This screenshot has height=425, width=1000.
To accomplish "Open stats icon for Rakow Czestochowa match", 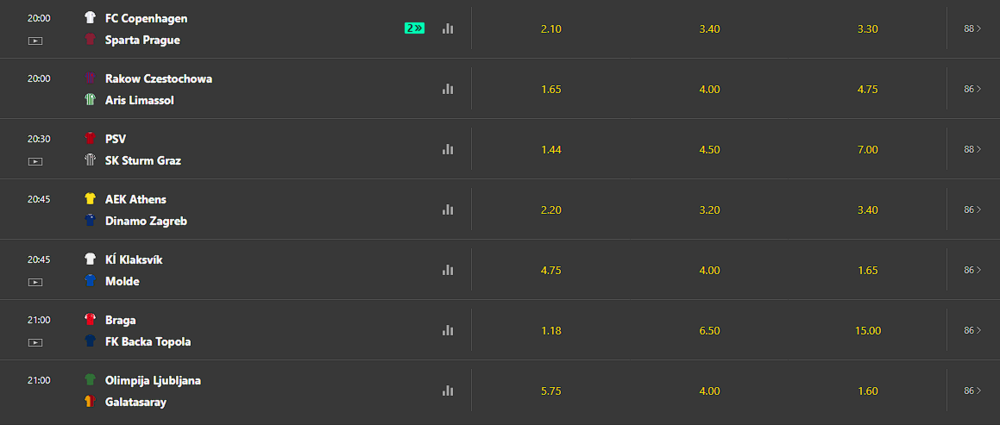I will coord(447,89).
